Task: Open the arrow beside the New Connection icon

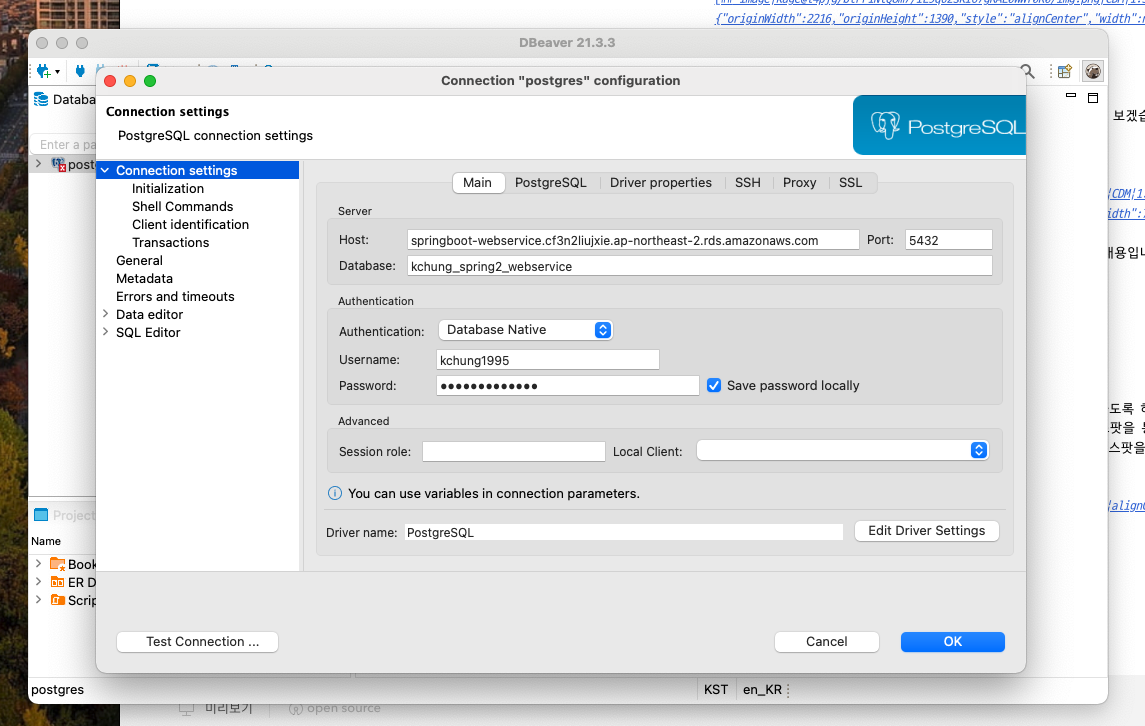Action: [x=57, y=72]
